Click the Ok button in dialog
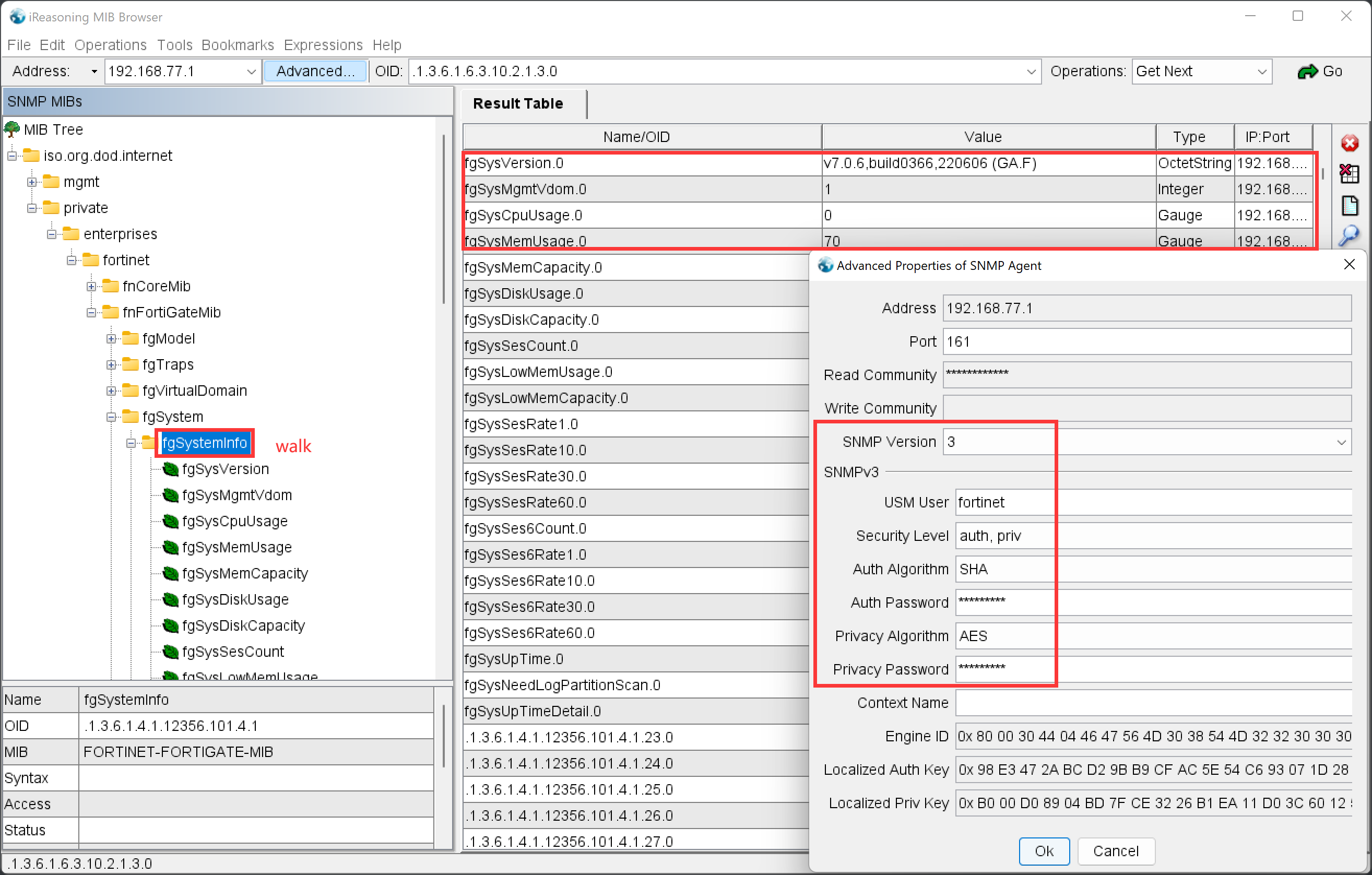This screenshot has height=875, width=1372. (1043, 850)
